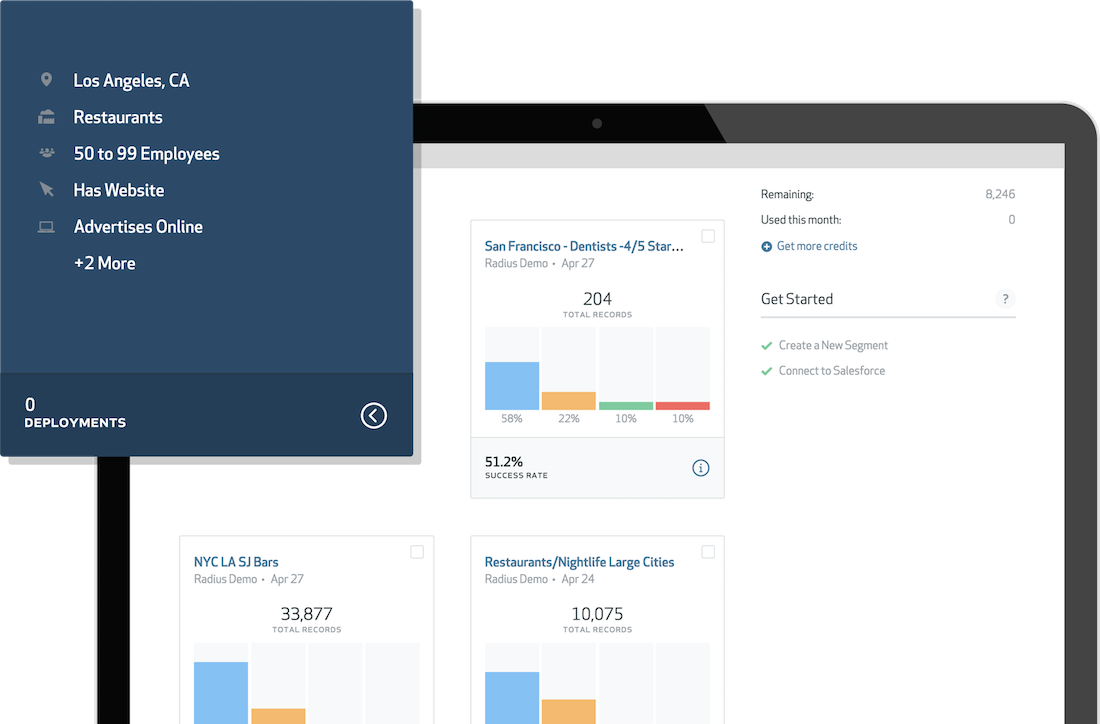
Task: Click the Has Website criterion
Action: point(119,190)
